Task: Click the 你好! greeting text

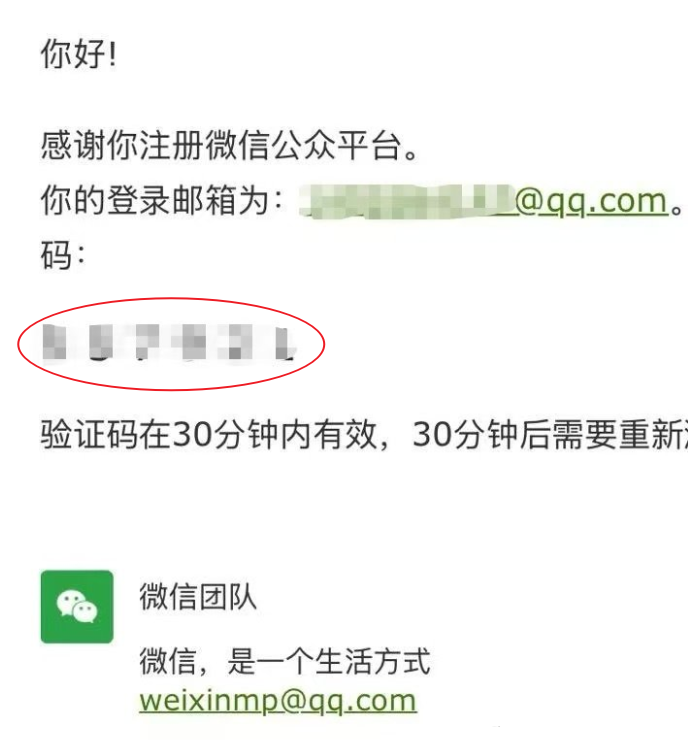Action: click(79, 54)
